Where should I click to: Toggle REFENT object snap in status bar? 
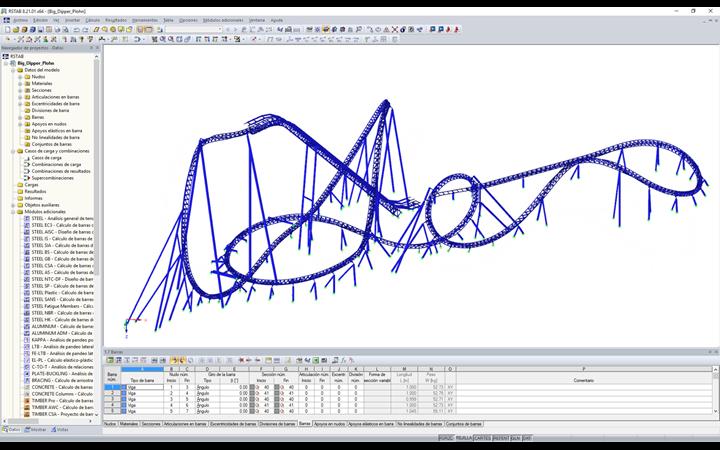tap(501, 438)
